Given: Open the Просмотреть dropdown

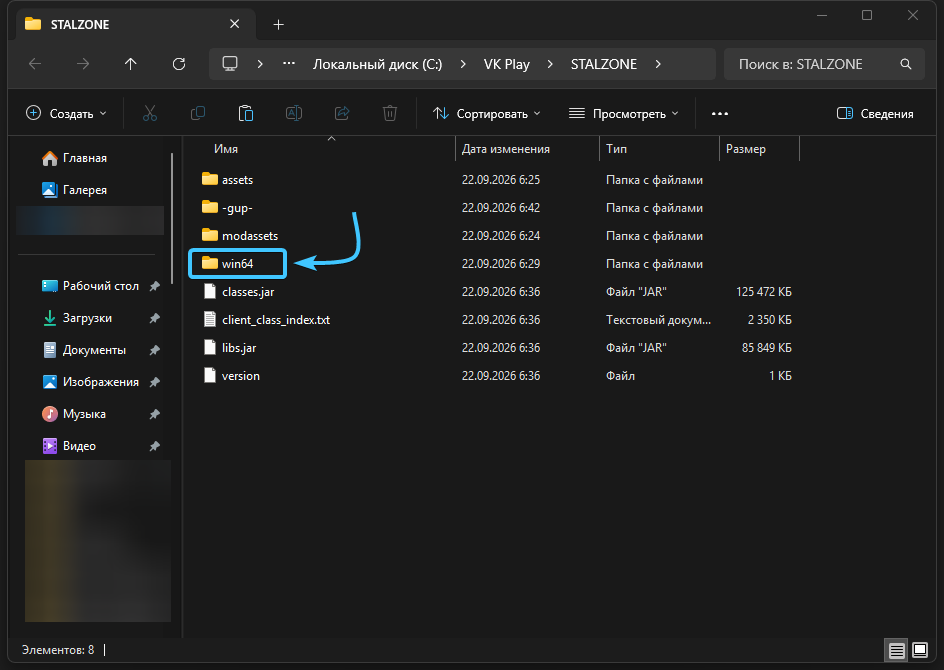Looking at the screenshot, I should pyautogui.click(x=624, y=113).
